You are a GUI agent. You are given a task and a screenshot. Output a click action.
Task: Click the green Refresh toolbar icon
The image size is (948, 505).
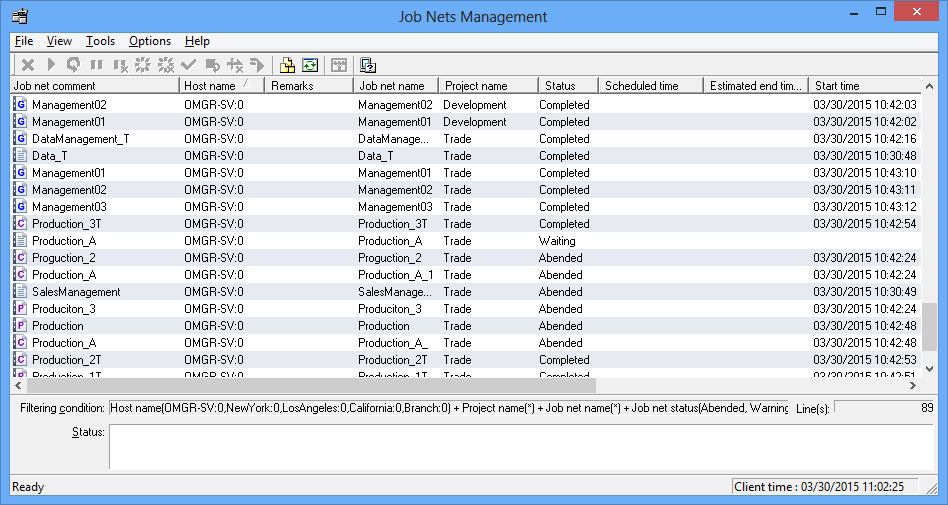(310, 65)
